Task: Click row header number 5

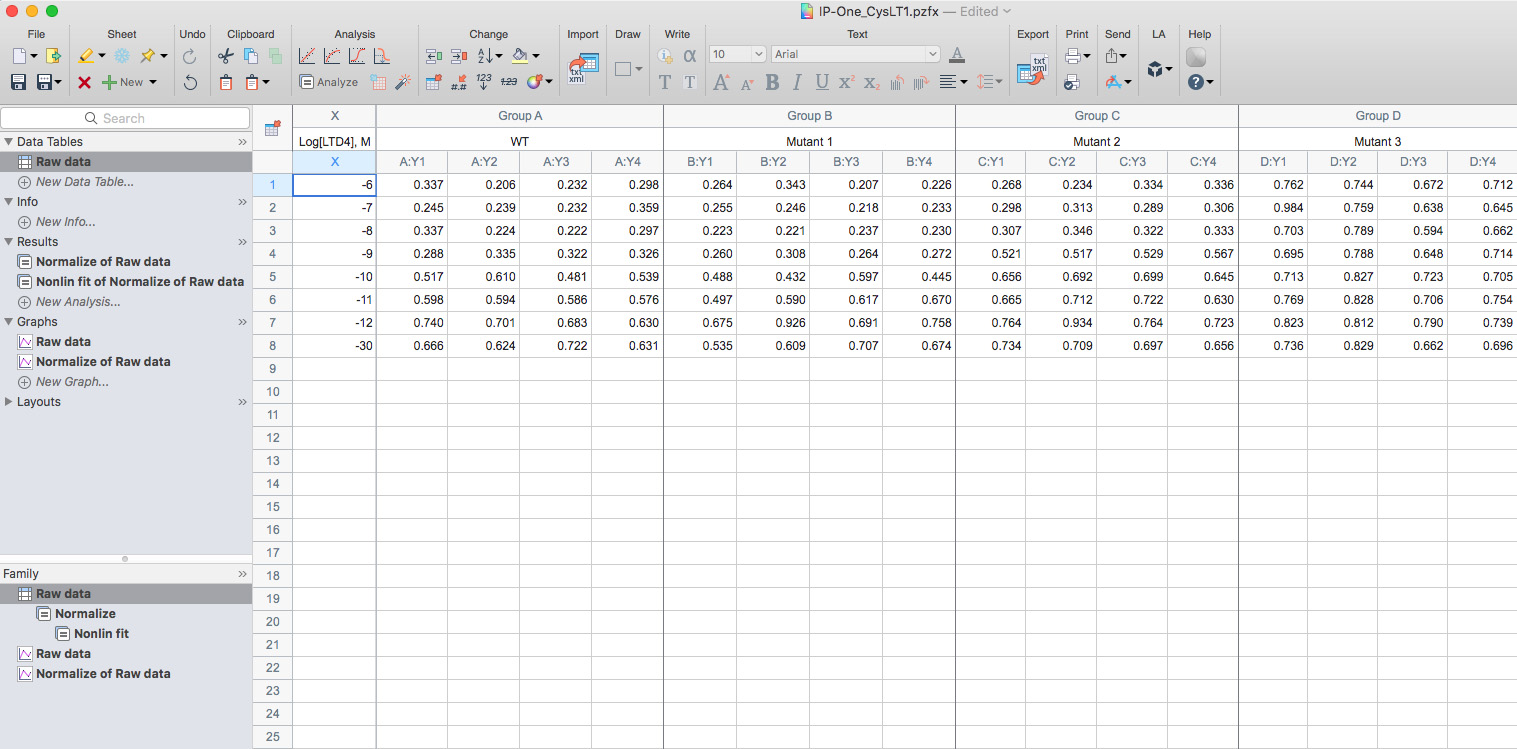Action: tap(273, 277)
